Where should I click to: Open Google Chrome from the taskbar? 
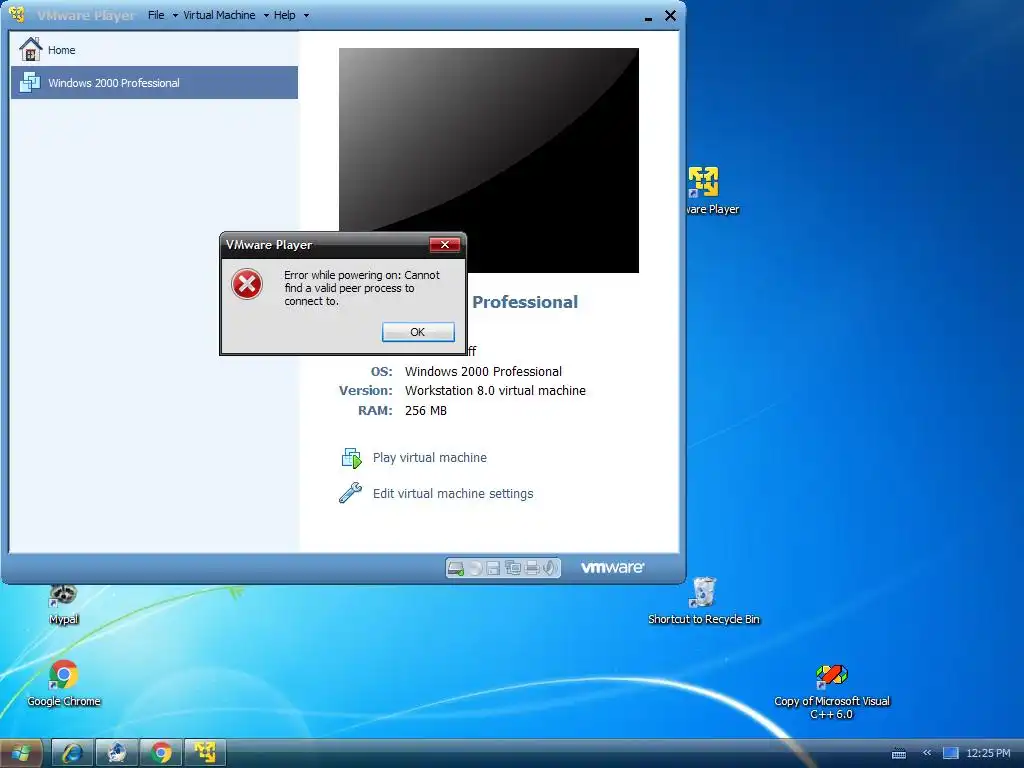pyautogui.click(x=161, y=753)
